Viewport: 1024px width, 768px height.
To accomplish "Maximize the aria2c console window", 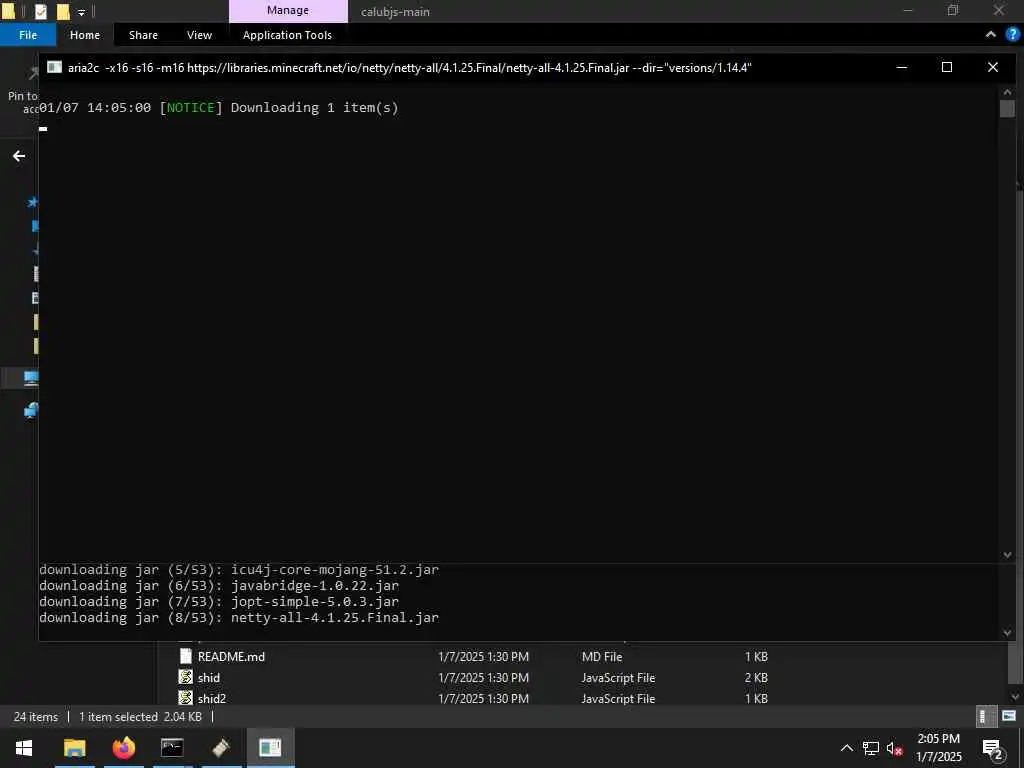I will (x=947, y=67).
